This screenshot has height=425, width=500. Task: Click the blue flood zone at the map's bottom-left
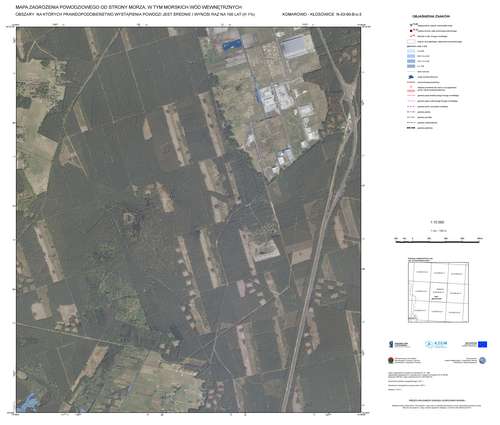pos(27,403)
